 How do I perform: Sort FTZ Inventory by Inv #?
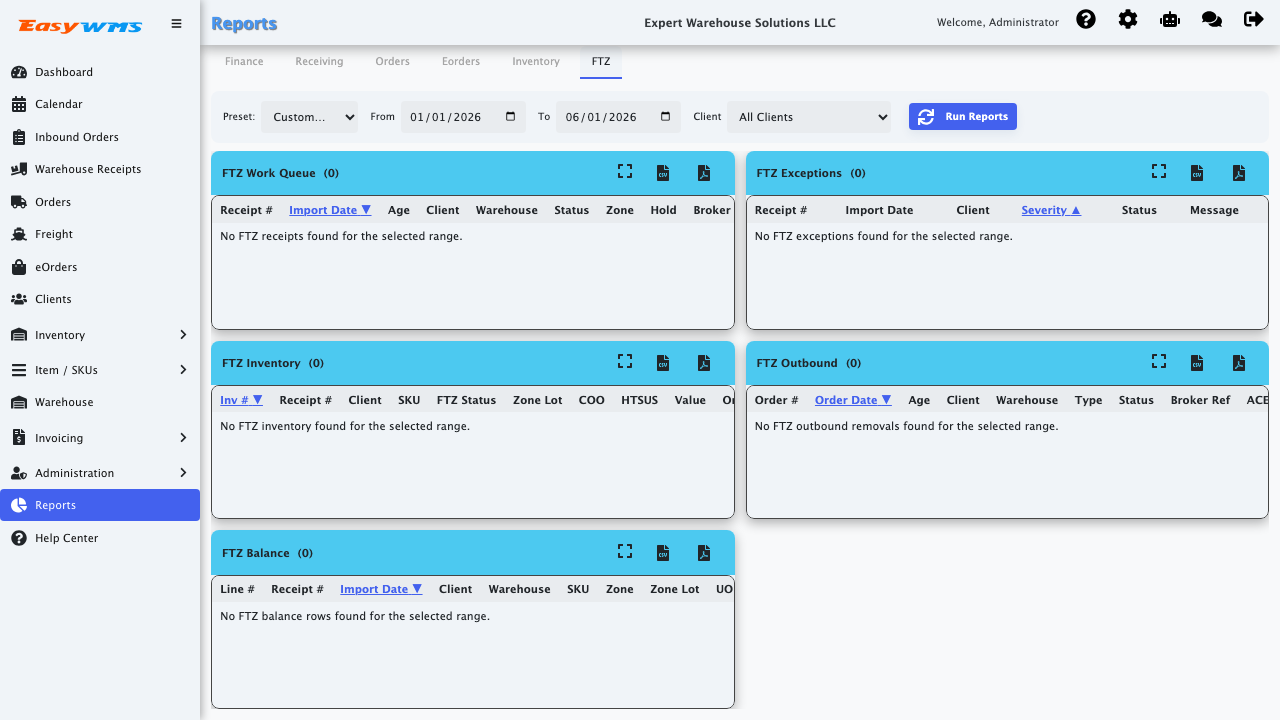coord(241,400)
